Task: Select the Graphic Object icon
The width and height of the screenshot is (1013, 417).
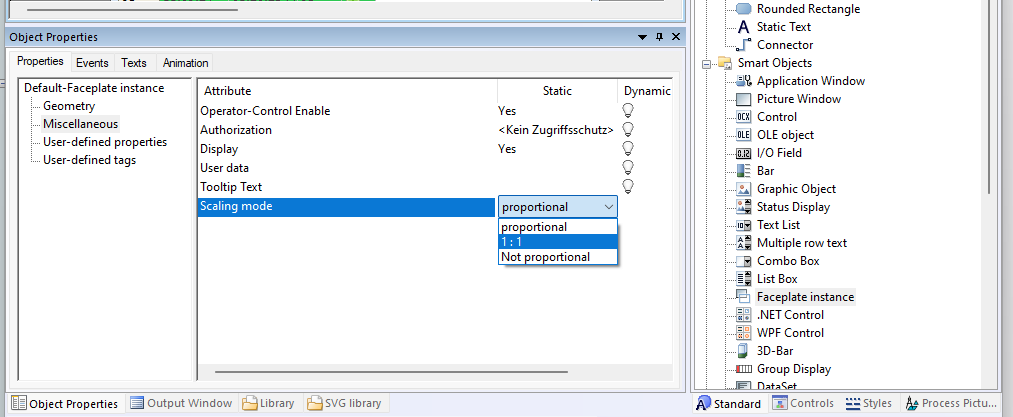Action: [744, 189]
